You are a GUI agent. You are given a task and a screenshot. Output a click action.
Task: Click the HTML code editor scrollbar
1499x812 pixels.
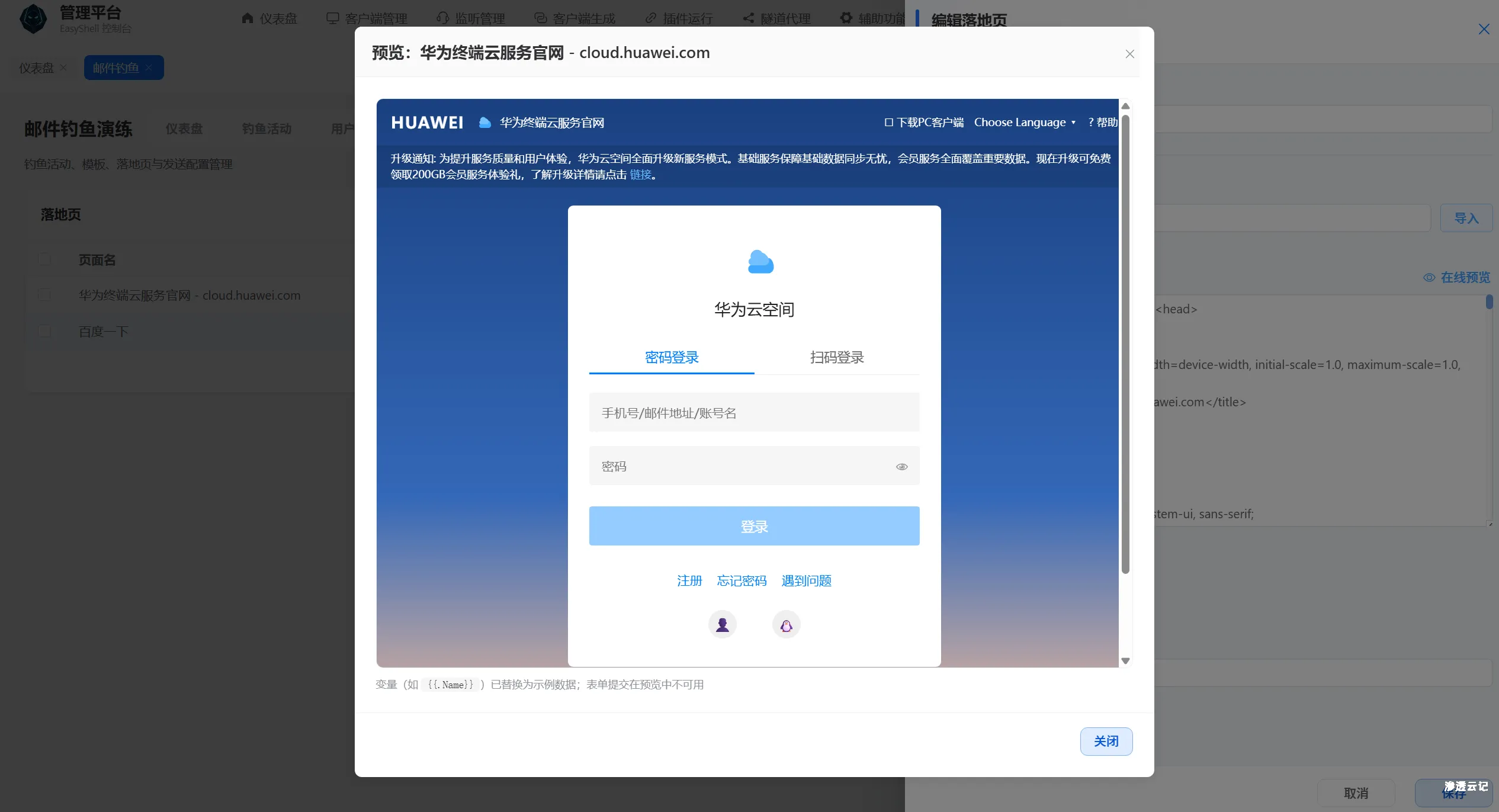(x=1489, y=302)
